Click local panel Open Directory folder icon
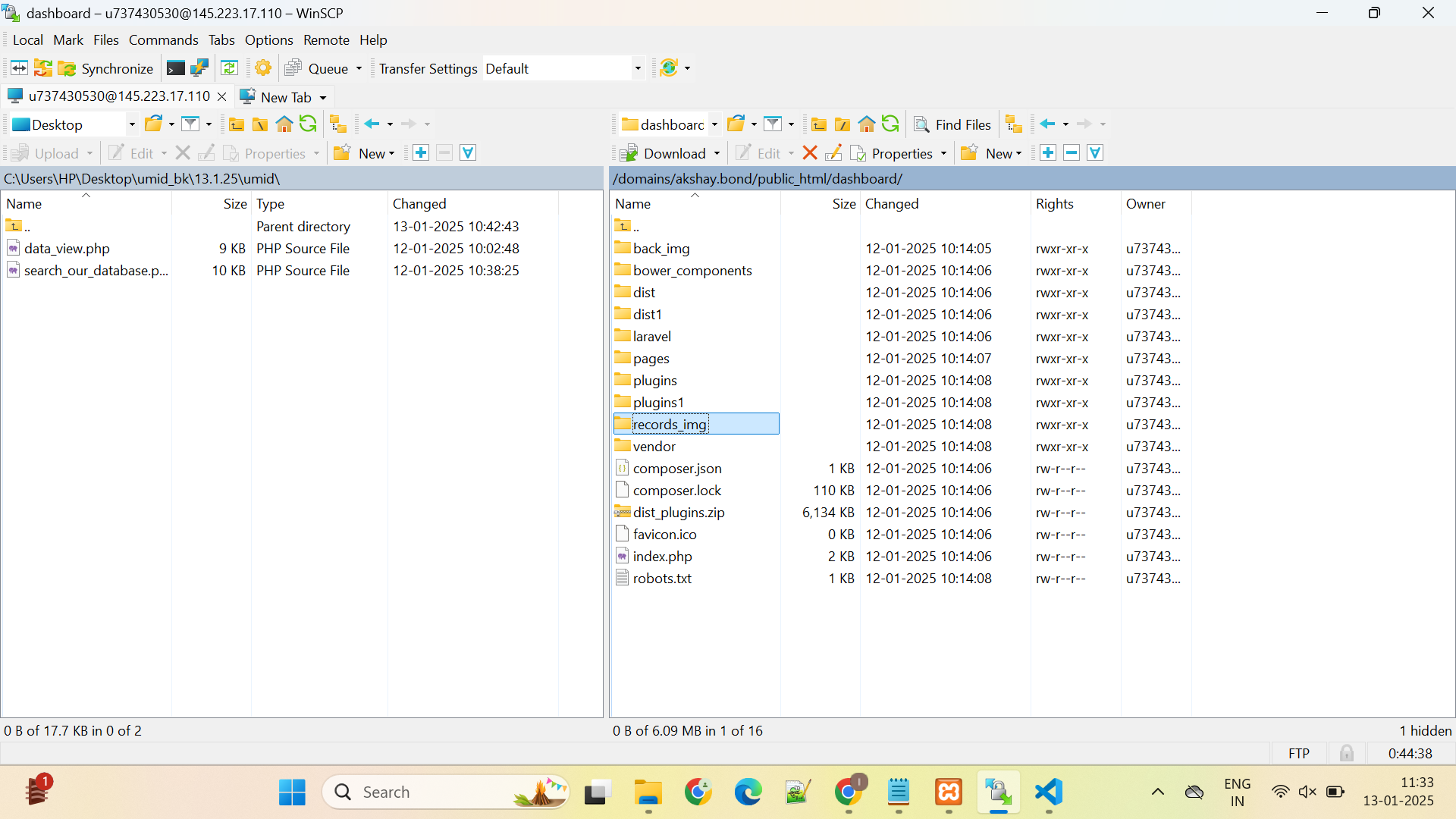Viewport: 1456px width, 819px height. tap(154, 124)
